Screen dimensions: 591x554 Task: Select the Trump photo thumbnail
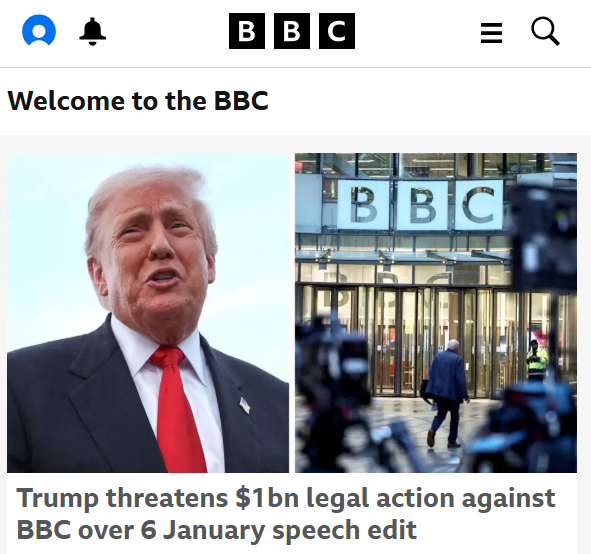click(x=148, y=313)
